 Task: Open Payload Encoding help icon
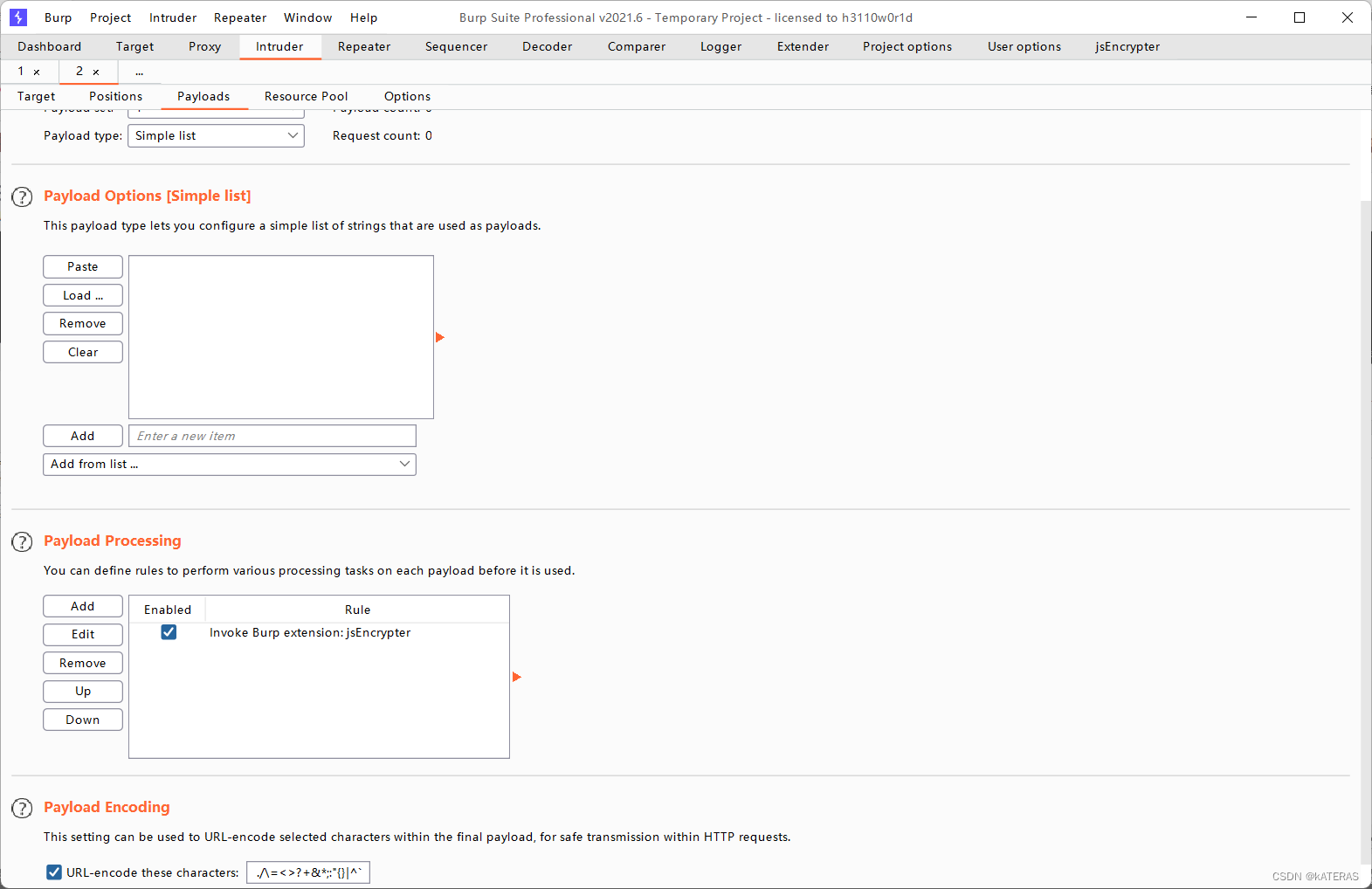tap(22, 808)
